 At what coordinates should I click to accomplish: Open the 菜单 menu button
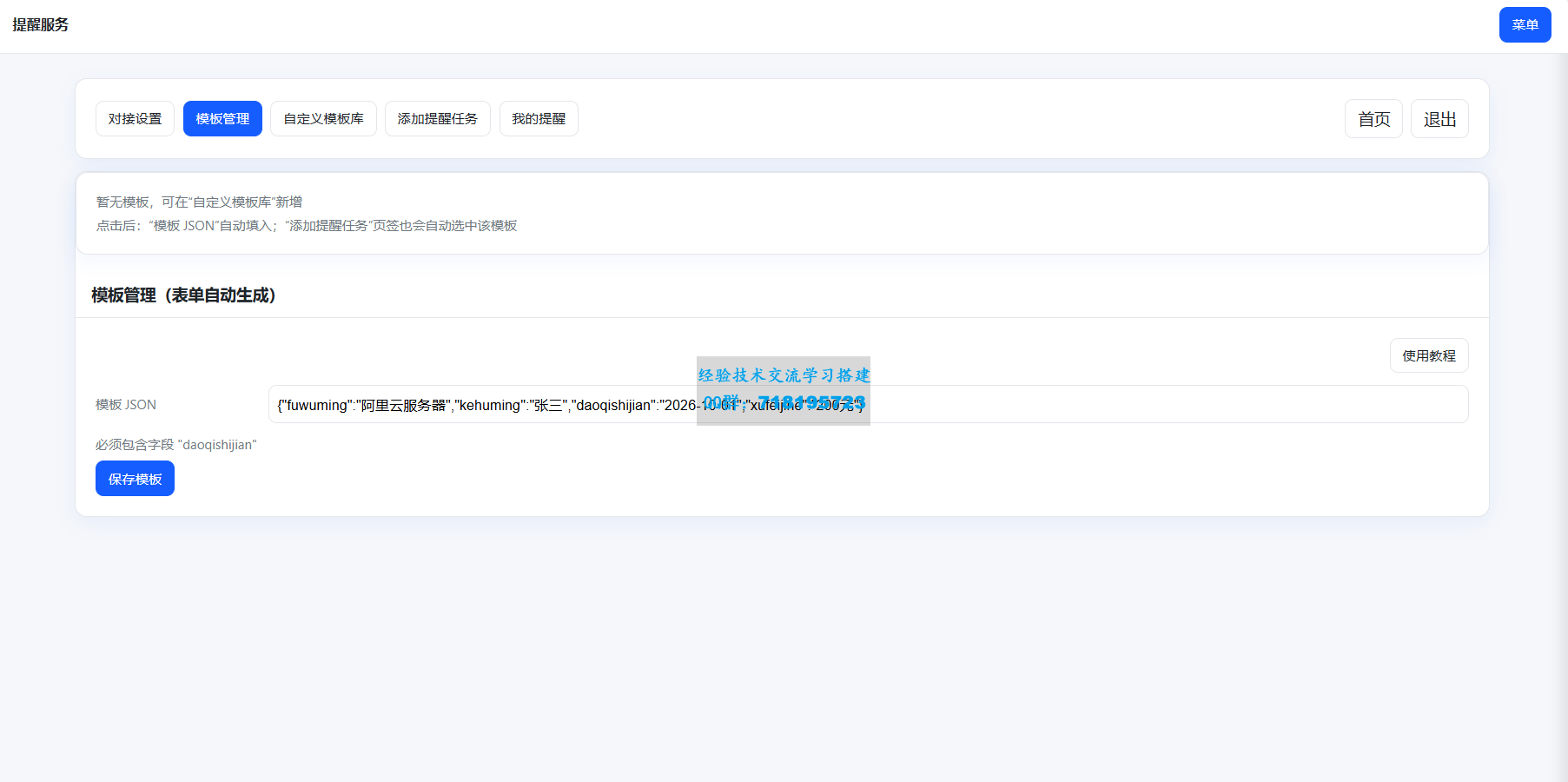point(1525,25)
